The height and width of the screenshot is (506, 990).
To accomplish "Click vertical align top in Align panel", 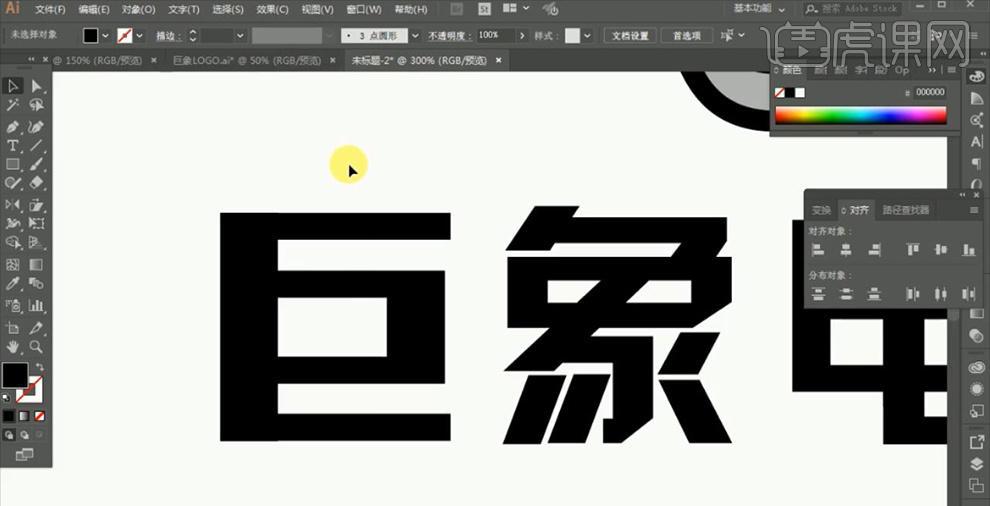I will (x=913, y=250).
